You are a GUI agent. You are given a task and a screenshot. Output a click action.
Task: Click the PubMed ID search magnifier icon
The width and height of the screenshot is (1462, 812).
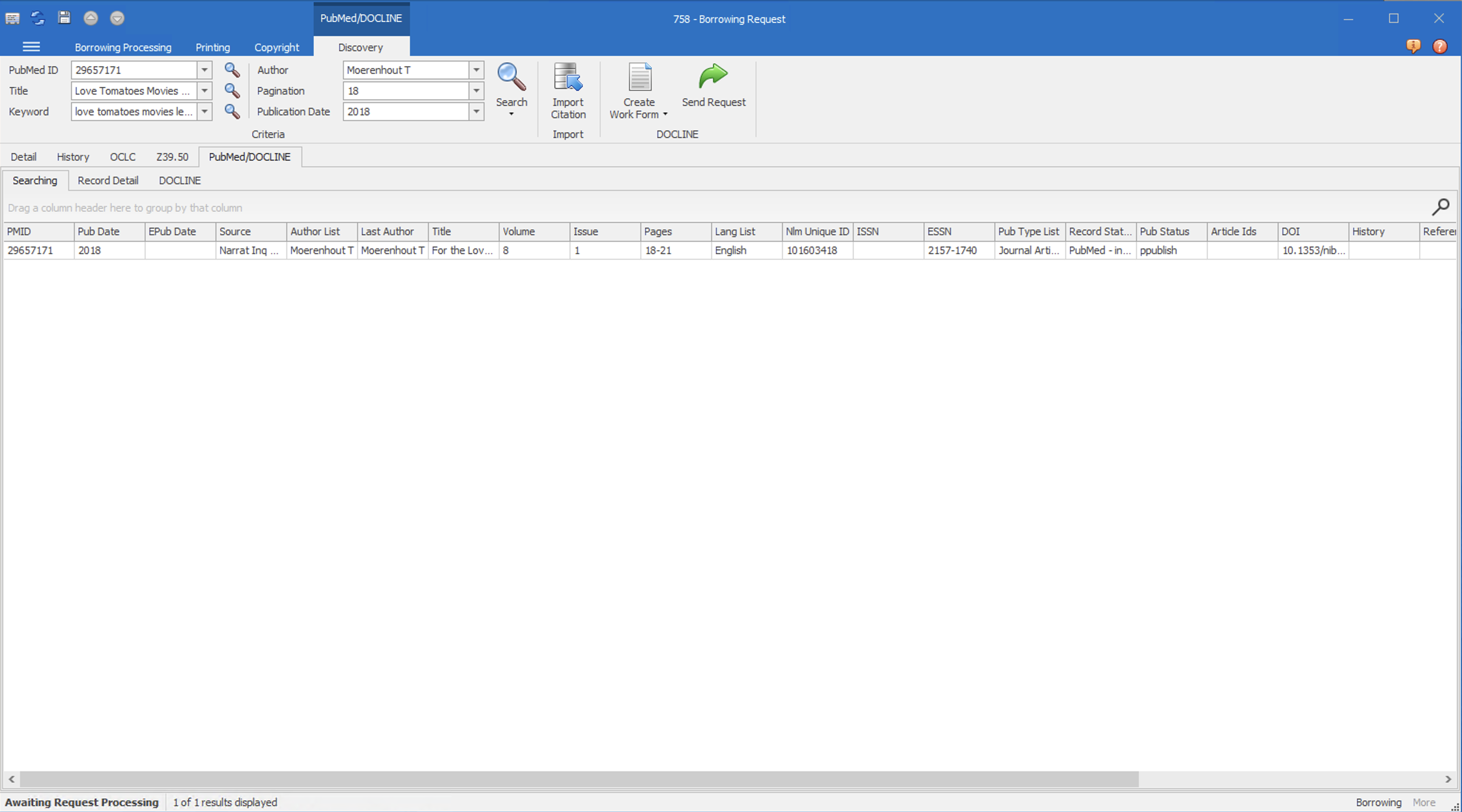pyautogui.click(x=231, y=70)
